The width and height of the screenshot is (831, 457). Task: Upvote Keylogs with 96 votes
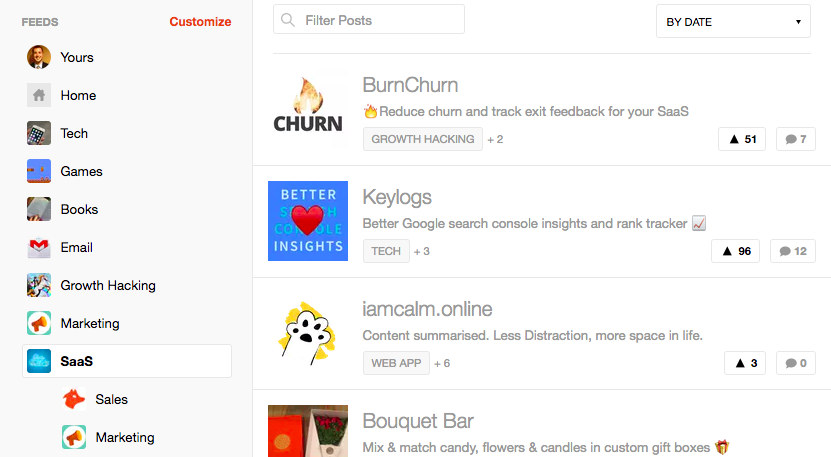coord(736,251)
